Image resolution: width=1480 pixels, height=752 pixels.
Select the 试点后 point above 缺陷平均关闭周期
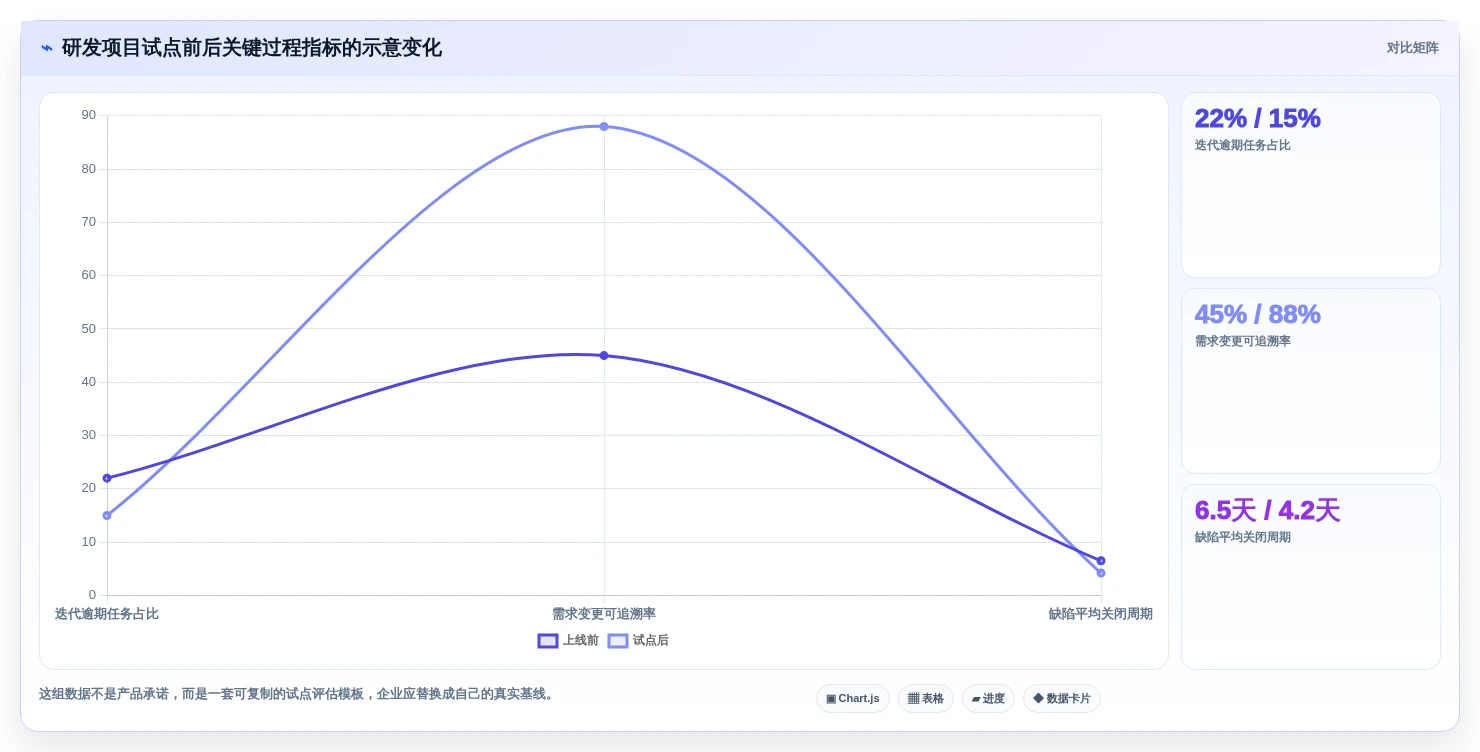pyautogui.click(x=1101, y=573)
